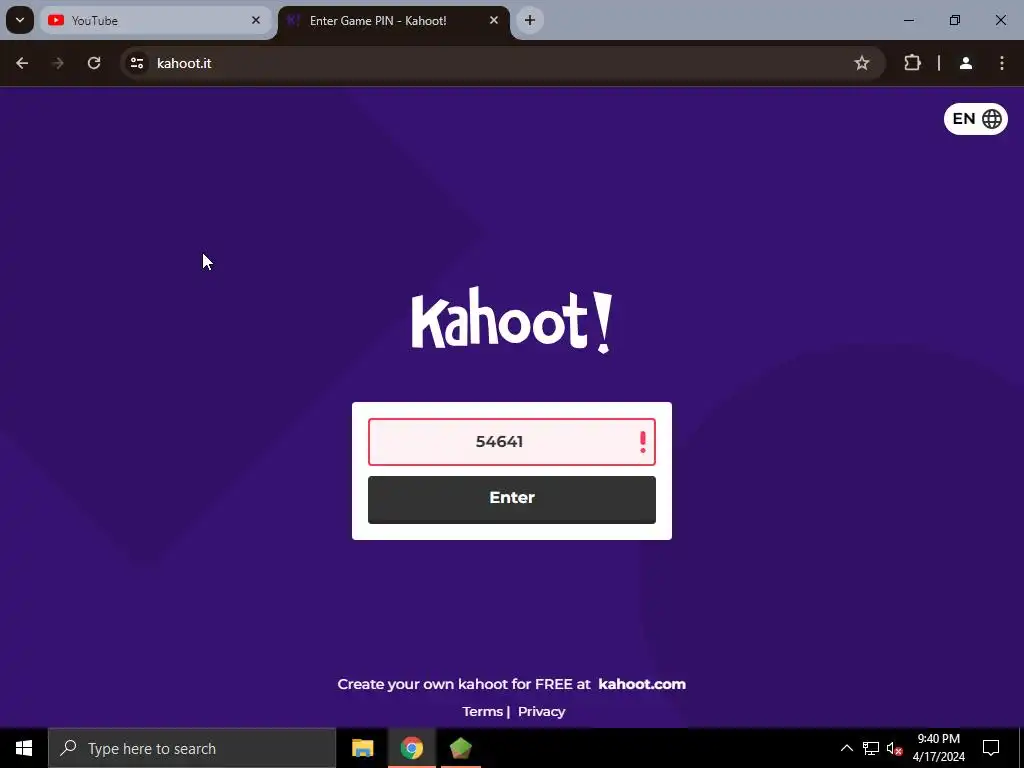1024x768 pixels.
Task: Open the Extensions puzzle icon
Action: point(912,63)
